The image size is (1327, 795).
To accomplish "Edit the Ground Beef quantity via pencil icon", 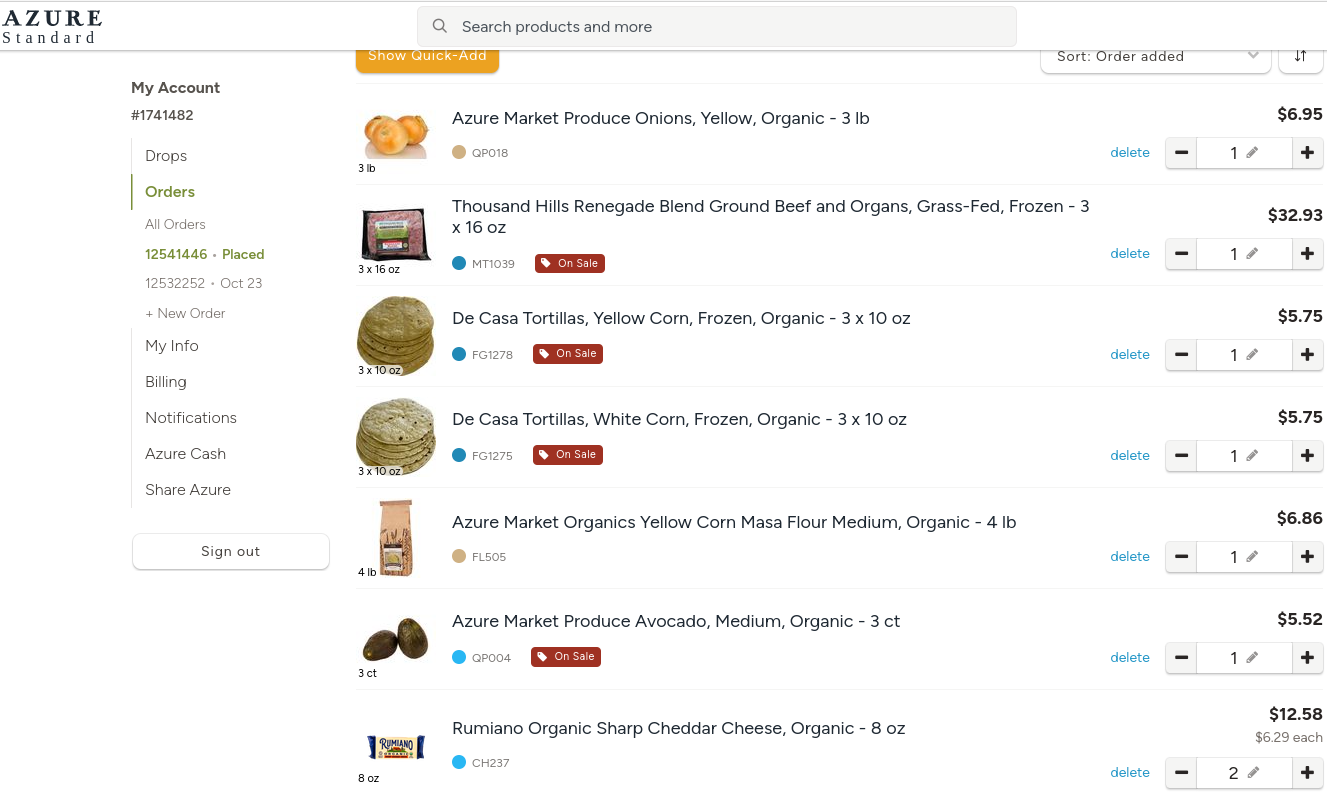I will tap(1252, 254).
